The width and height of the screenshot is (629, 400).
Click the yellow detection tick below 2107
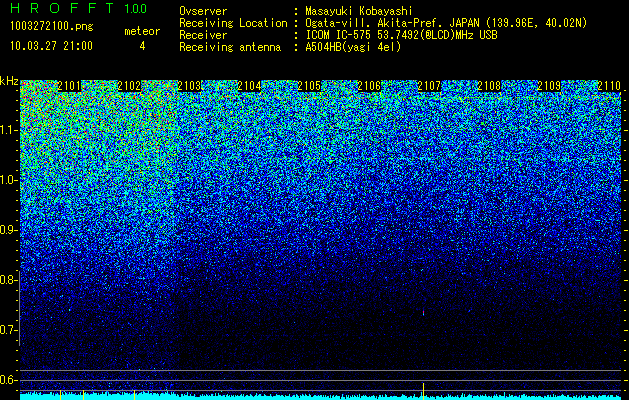coord(423,390)
